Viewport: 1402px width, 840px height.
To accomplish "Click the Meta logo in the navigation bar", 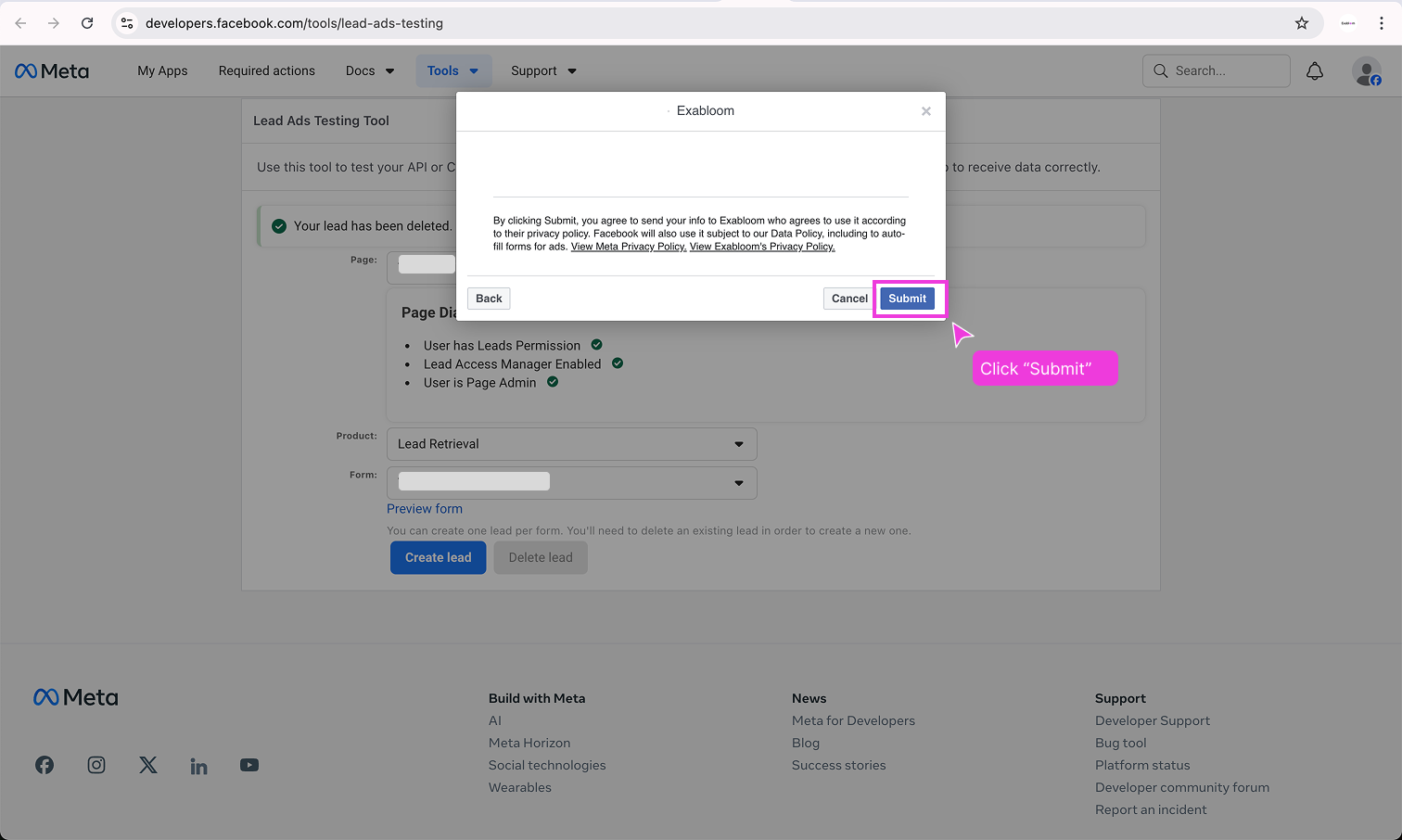I will click(51, 70).
